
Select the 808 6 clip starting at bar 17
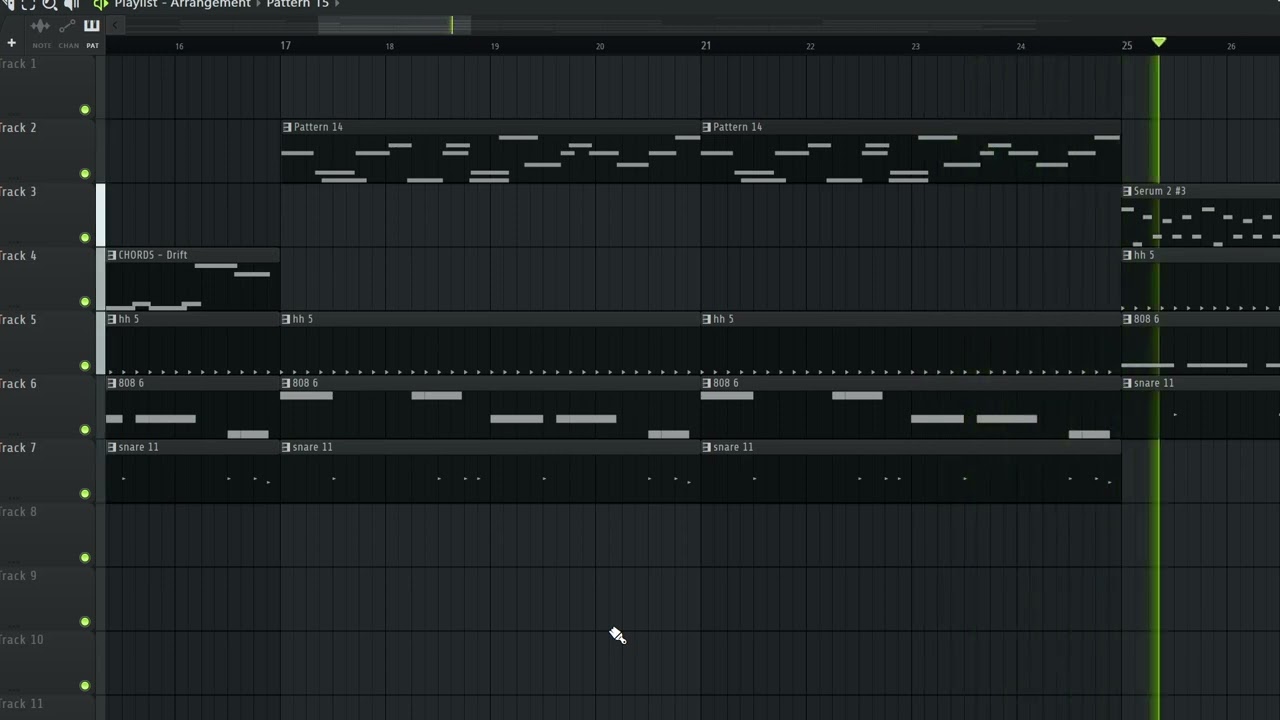(491, 407)
